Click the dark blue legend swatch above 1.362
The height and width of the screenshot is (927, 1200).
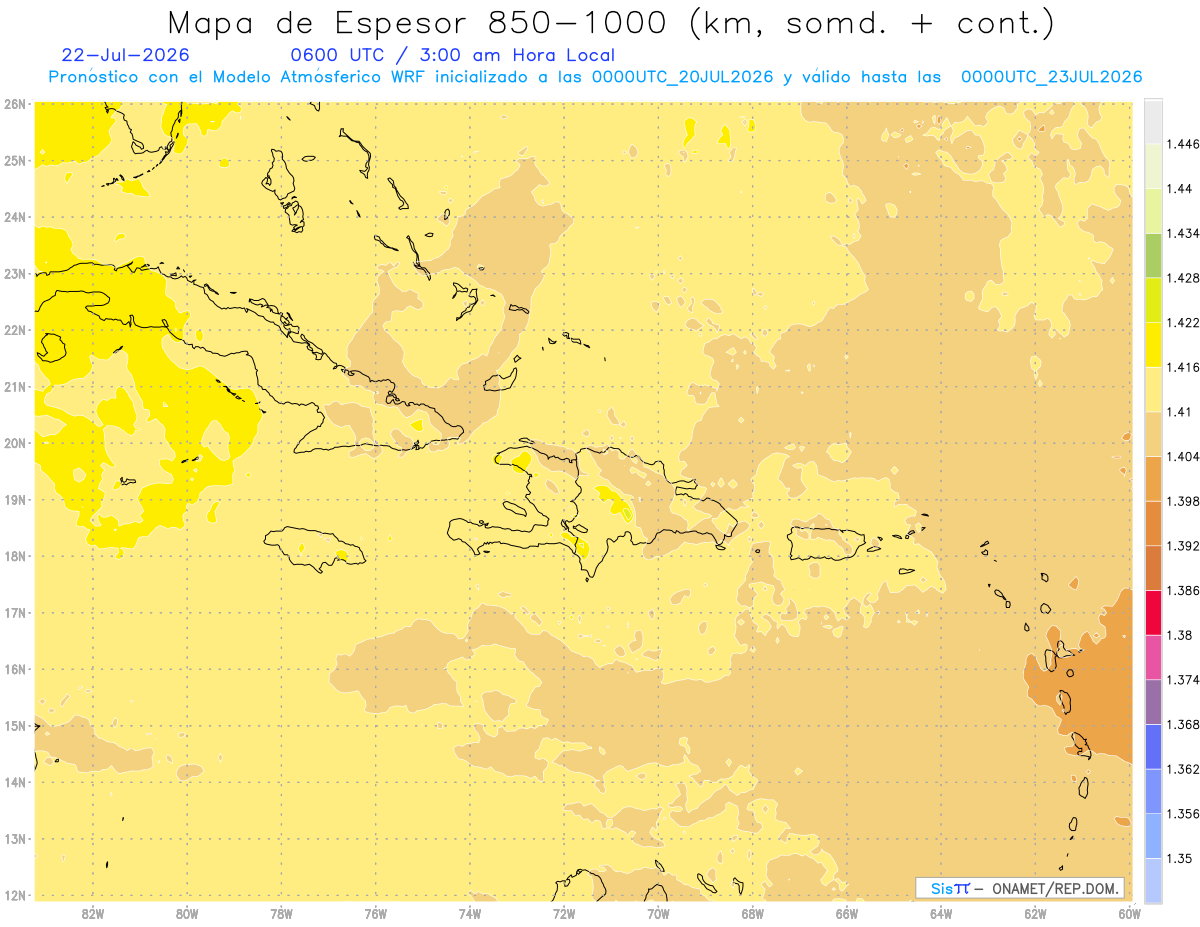1153,746
